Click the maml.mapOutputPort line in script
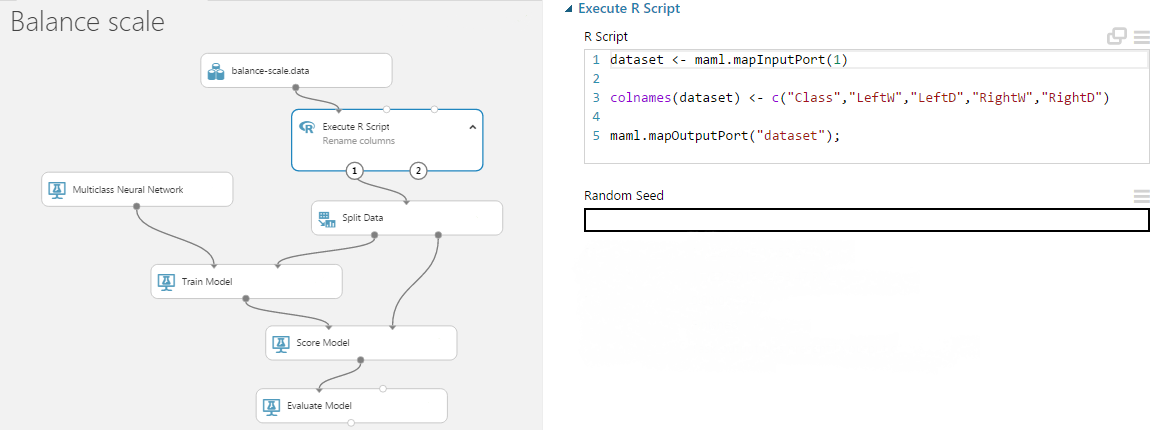This screenshot has height=430, width=1163. (725, 136)
